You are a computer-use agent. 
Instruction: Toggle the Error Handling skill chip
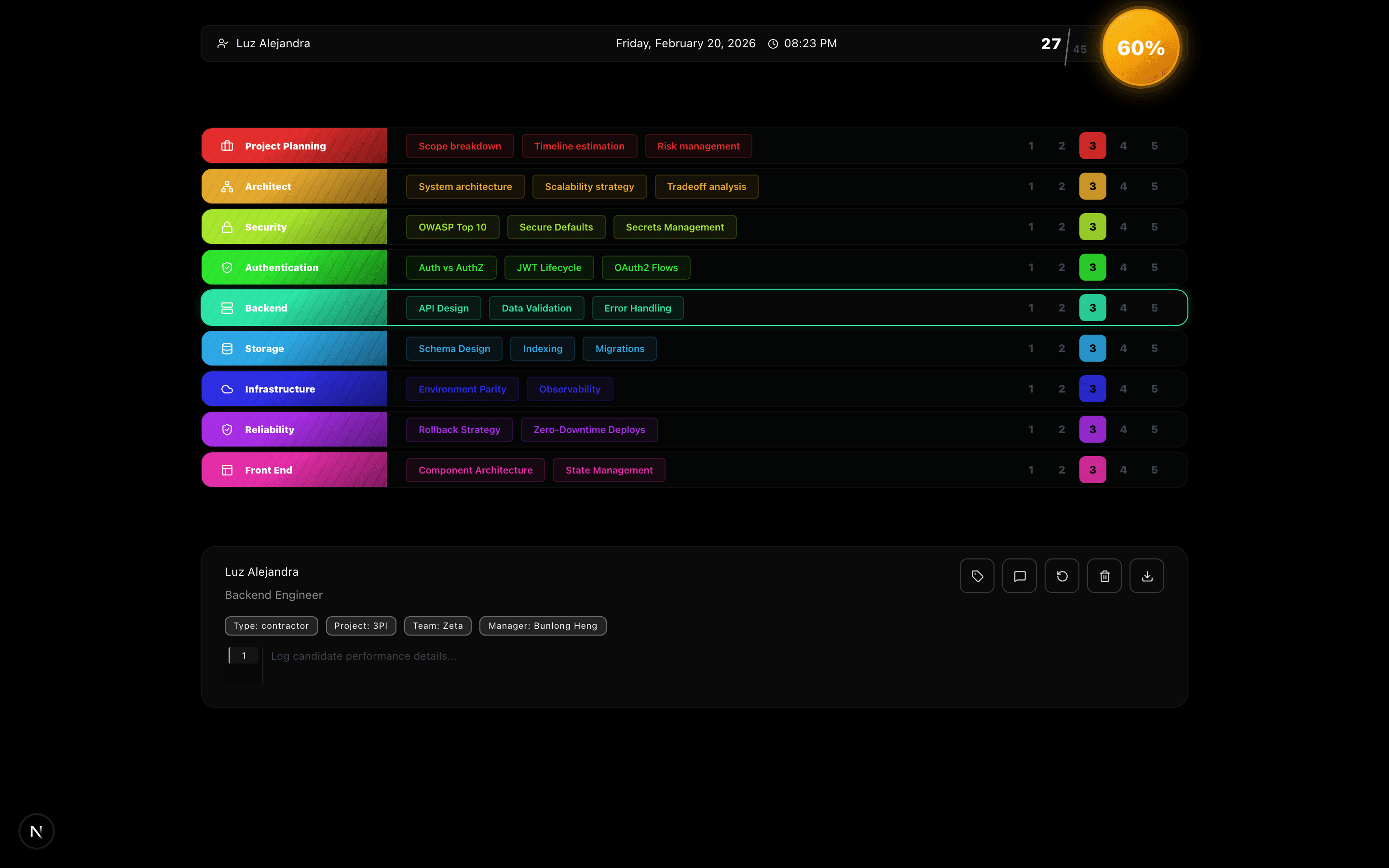638,308
